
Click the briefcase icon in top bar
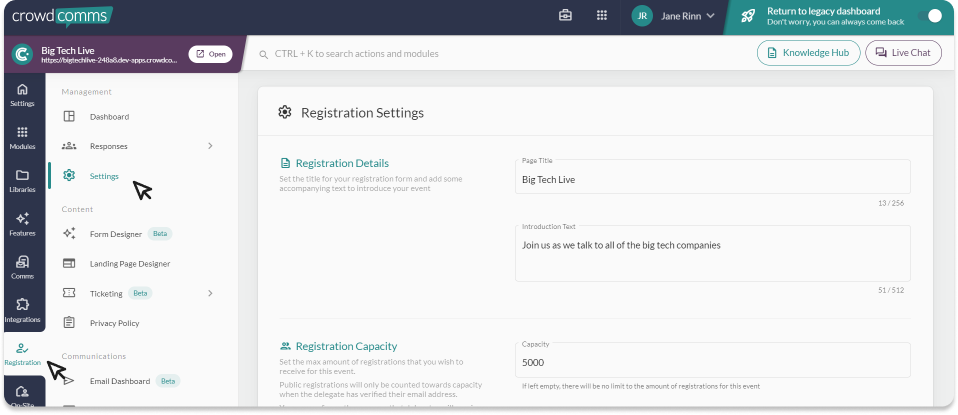tap(565, 16)
